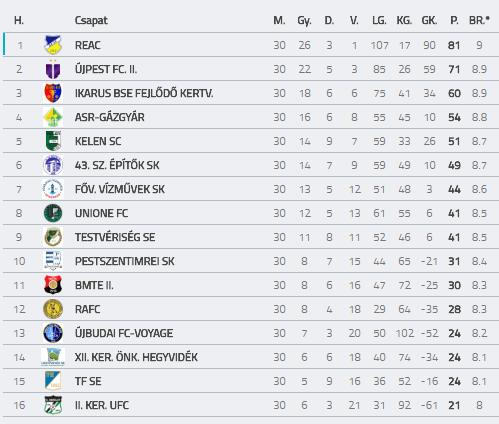Image resolution: width=499 pixels, height=424 pixels.
Task: Select the Kelen SC green crest
Action: [53, 141]
